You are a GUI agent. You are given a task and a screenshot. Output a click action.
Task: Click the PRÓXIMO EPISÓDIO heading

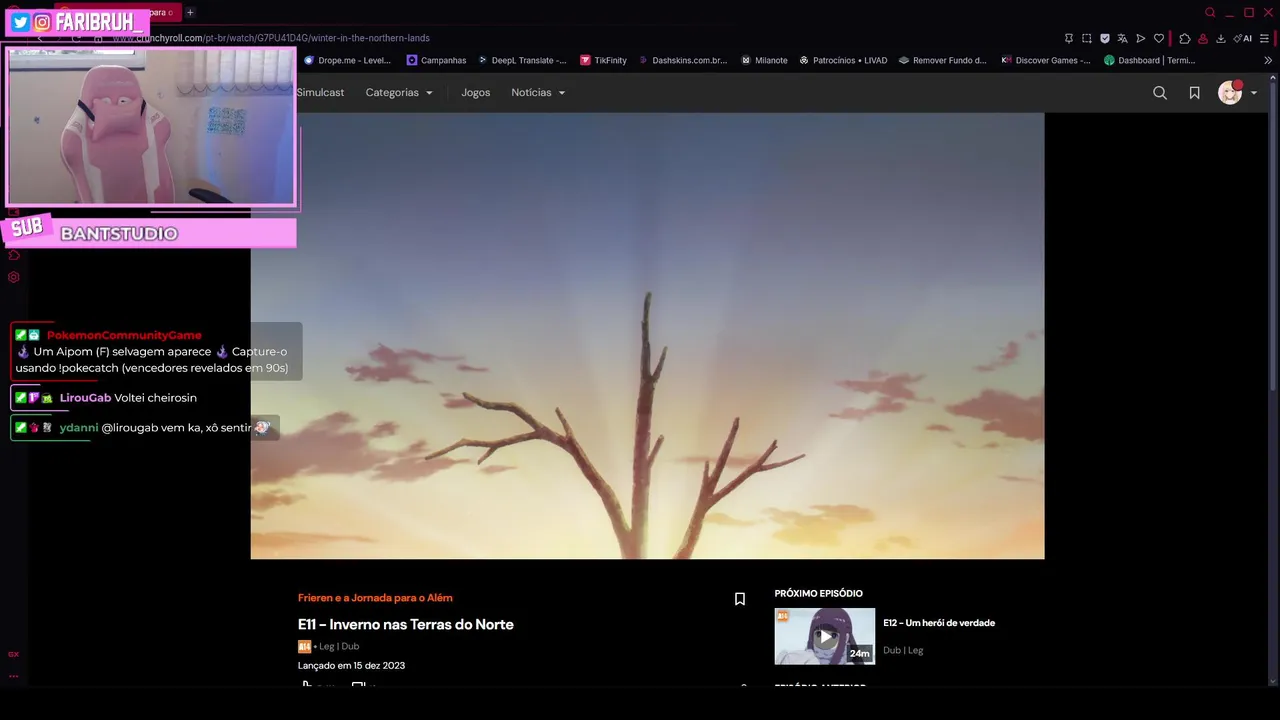pos(818,594)
